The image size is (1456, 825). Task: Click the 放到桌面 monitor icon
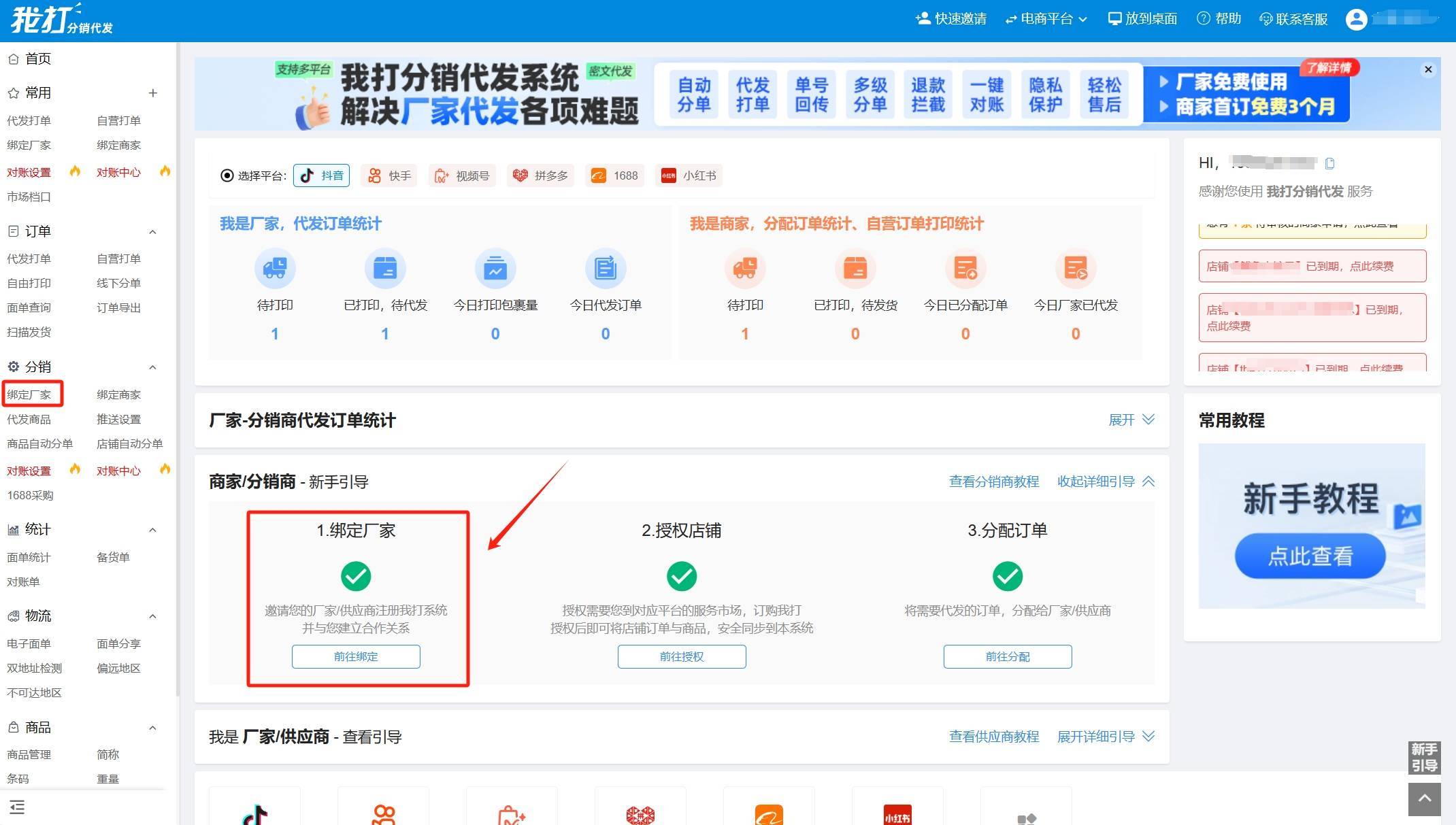click(1114, 19)
